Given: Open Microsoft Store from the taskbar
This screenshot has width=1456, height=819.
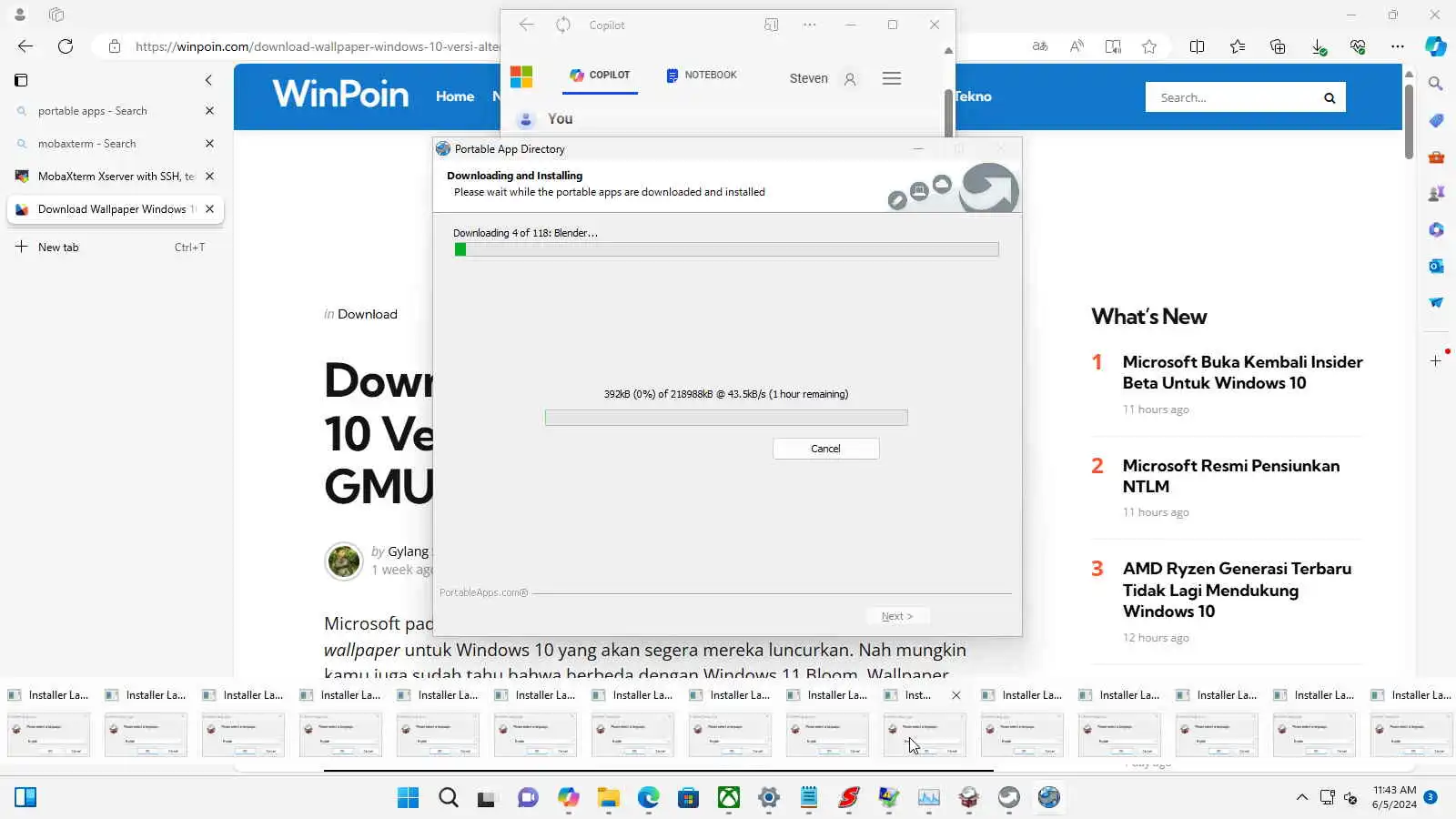Looking at the screenshot, I should [689, 798].
